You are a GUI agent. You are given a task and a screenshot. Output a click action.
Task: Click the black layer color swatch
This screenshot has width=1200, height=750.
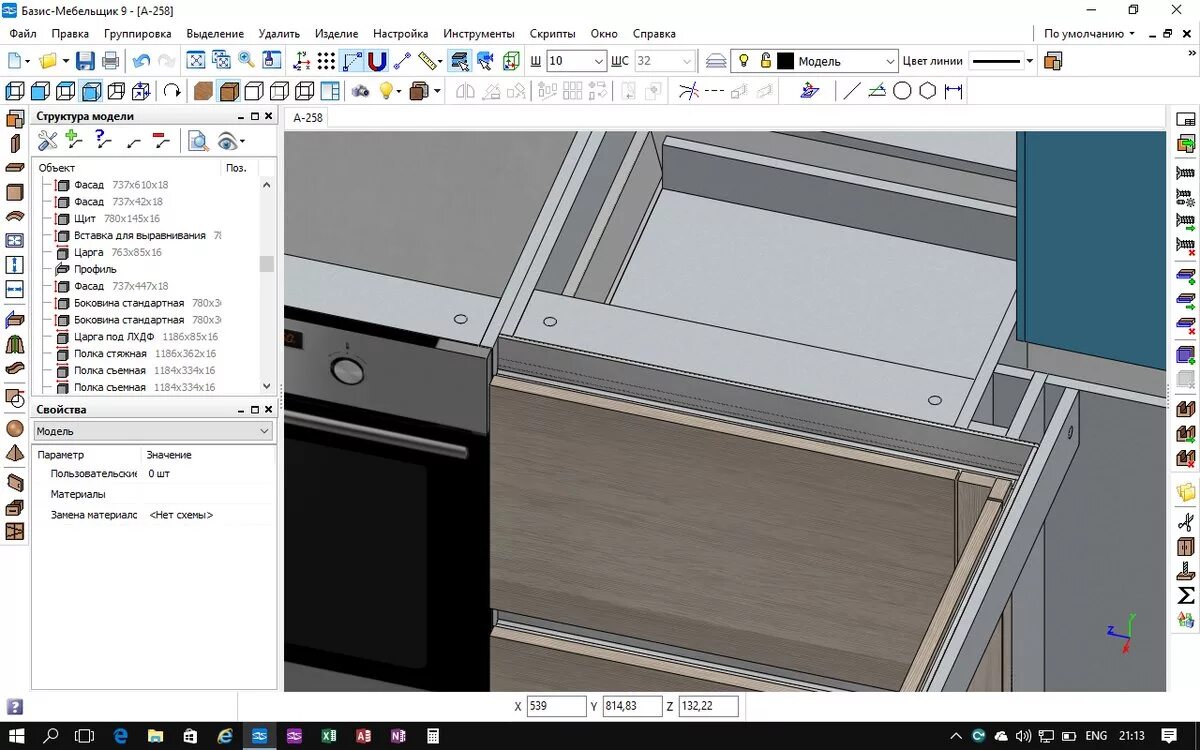(x=785, y=61)
